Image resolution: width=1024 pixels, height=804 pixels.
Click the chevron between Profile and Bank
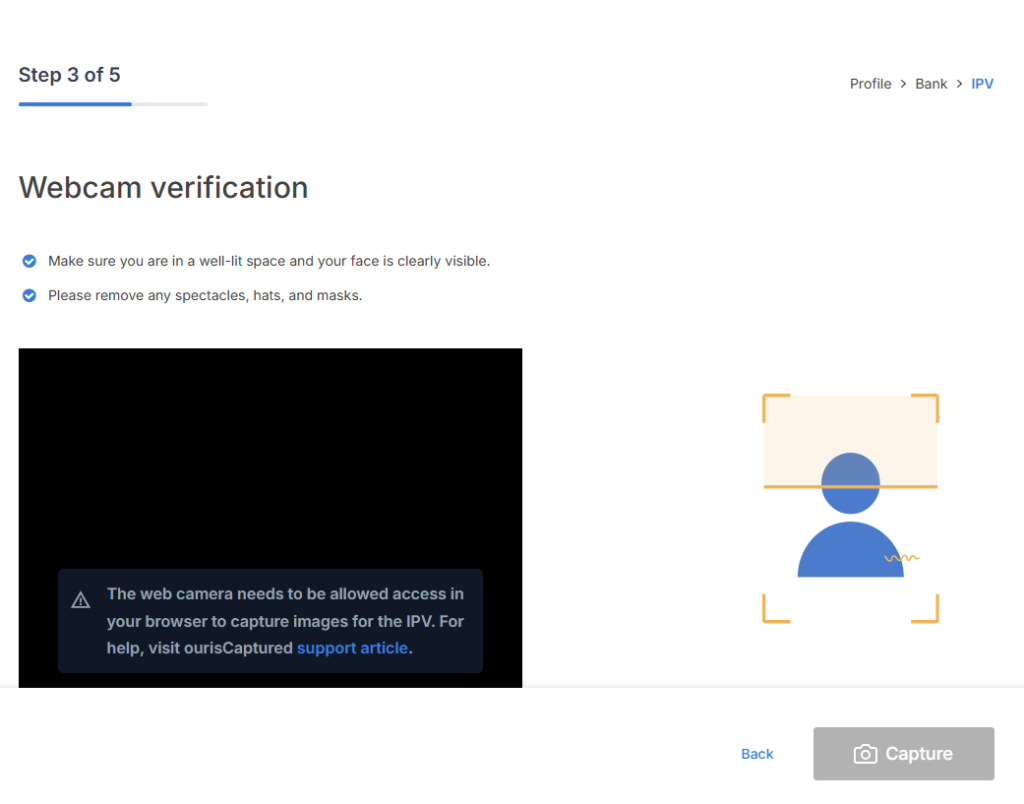click(x=903, y=84)
